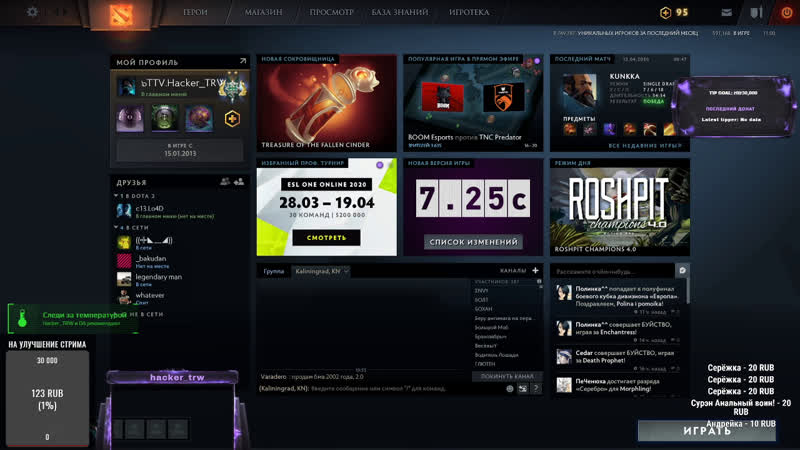Open the mail envelope icon

pos(727,13)
